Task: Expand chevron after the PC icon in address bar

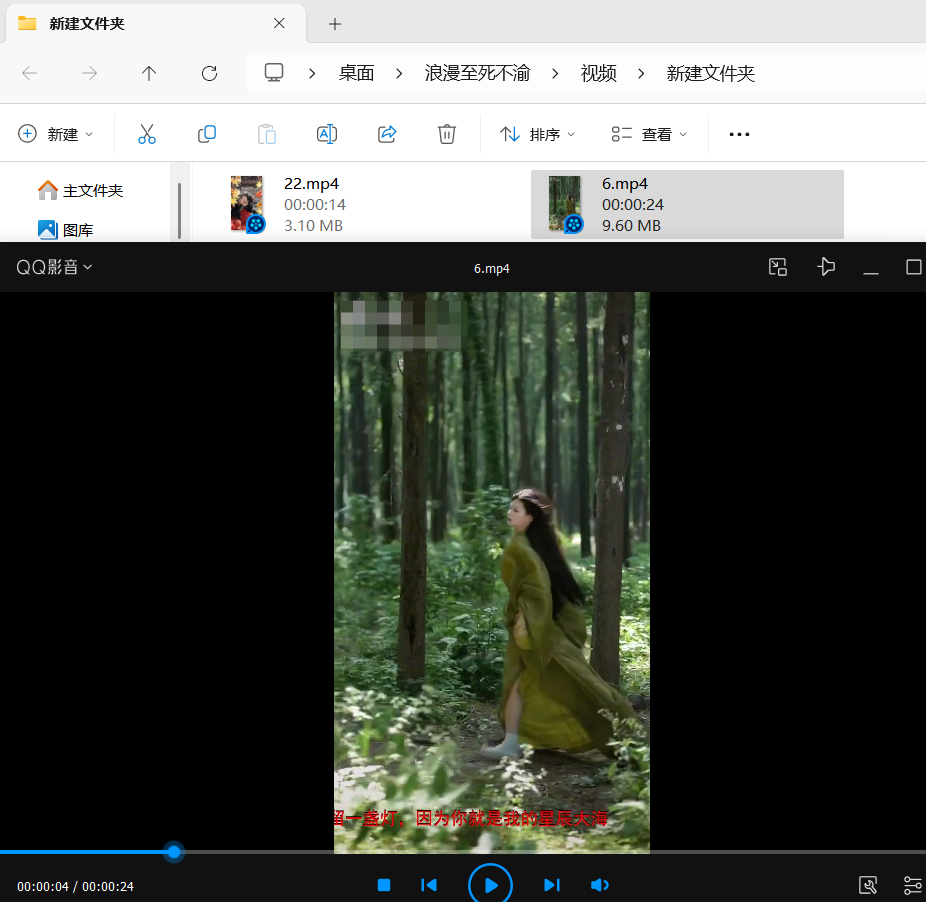Action: 312,74
